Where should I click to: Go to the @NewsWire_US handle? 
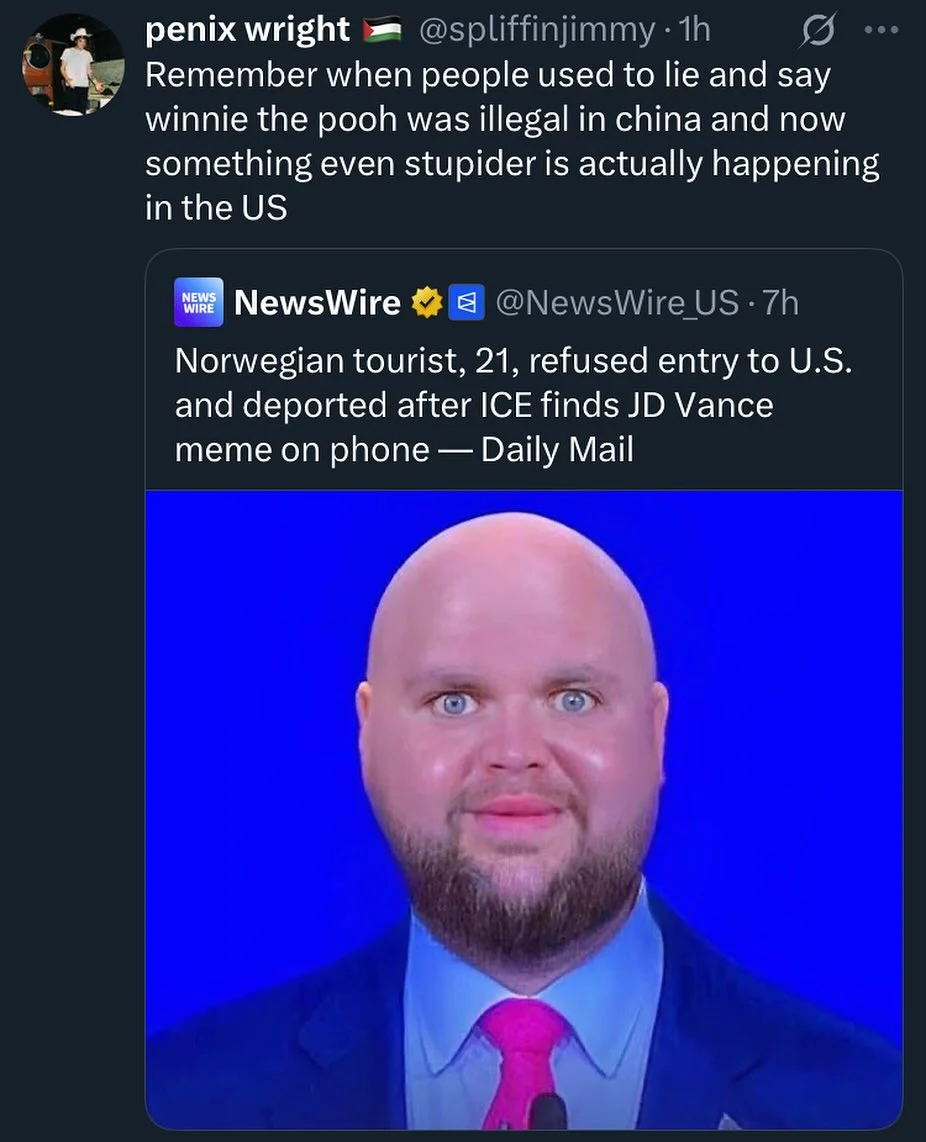pos(617,301)
